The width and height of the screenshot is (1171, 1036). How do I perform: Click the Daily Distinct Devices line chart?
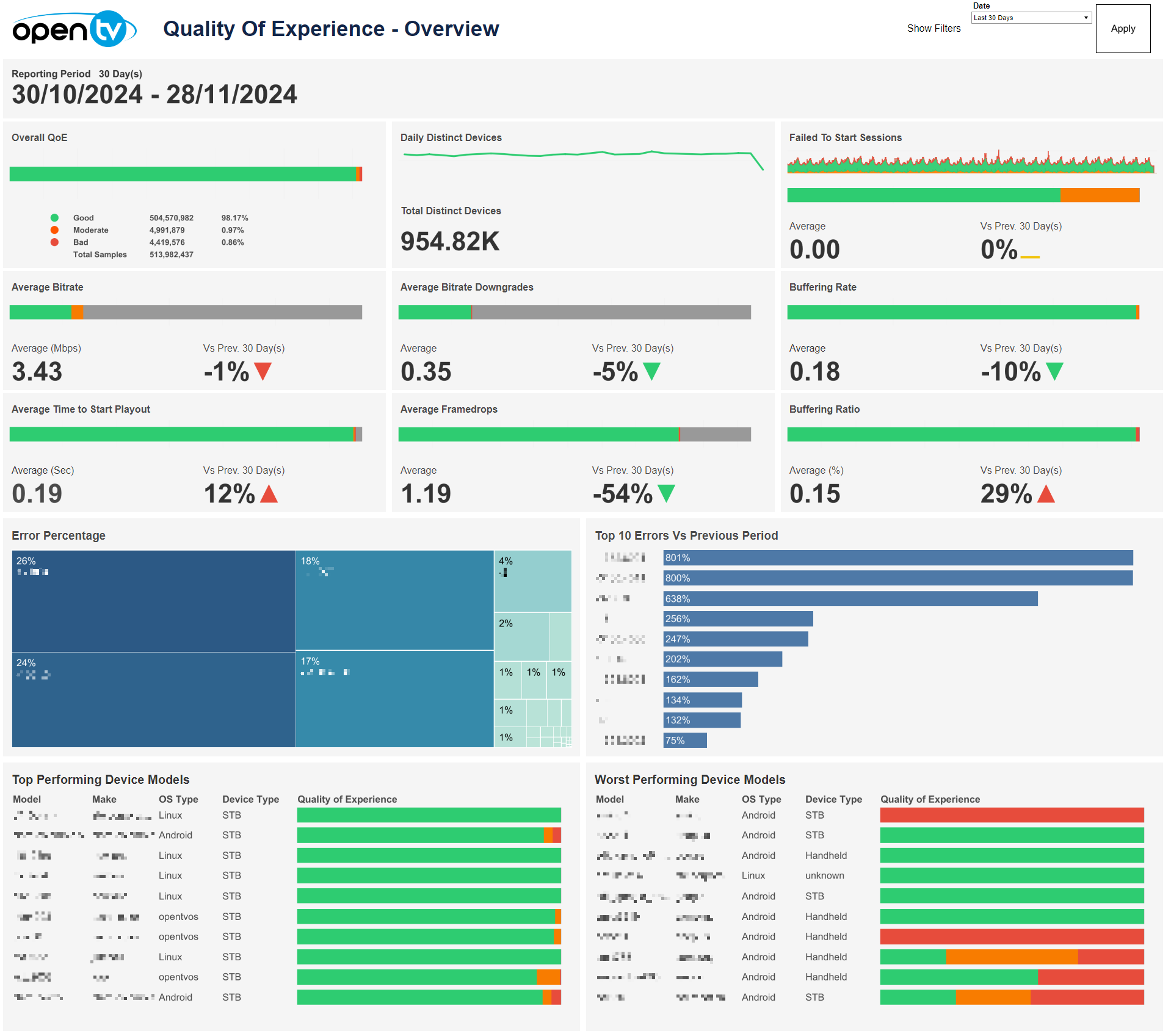point(580,154)
